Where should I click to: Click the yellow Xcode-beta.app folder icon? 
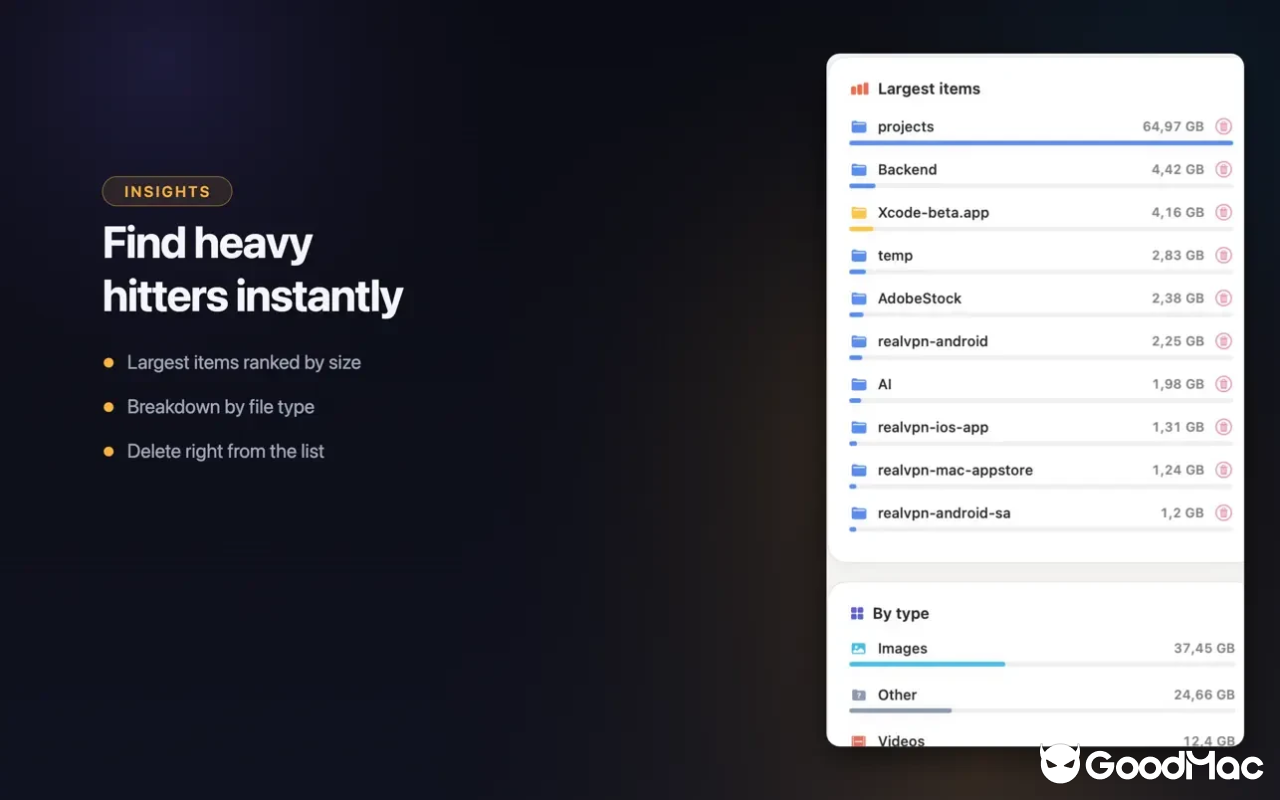[x=858, y=213]
